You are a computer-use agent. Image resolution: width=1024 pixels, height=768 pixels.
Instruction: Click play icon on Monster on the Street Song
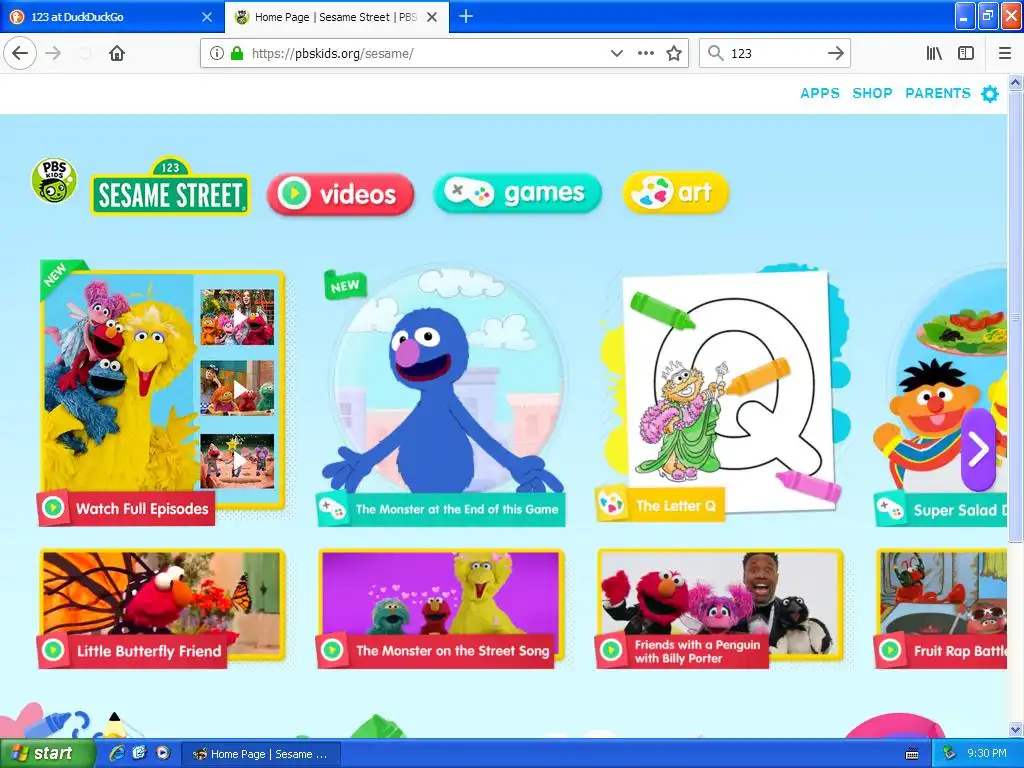pyautogui.click(x=332, y=650)
